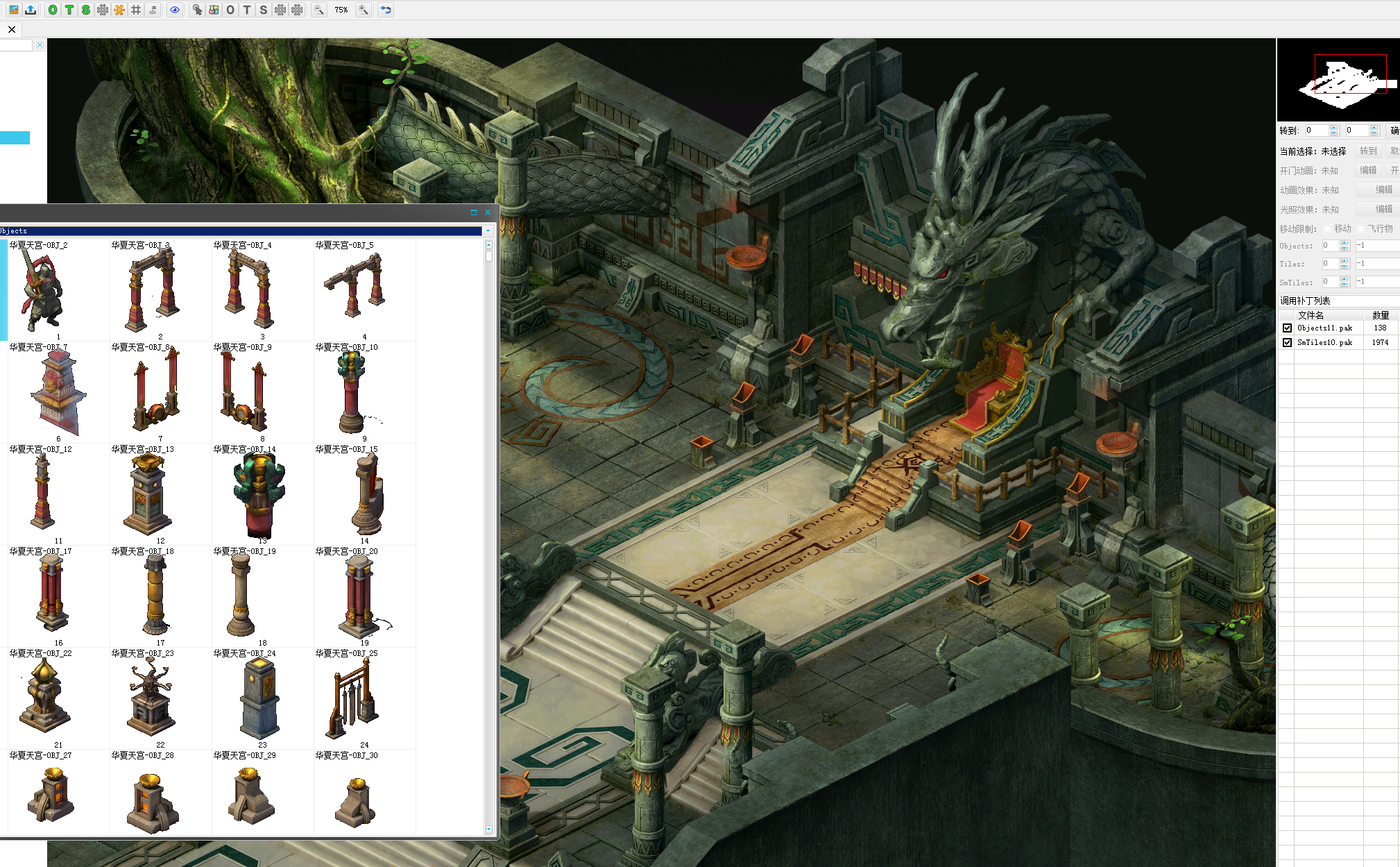This screenshot has height=867, width=1400.
Task: Click Objects palette scroll-down arrow
Action: [x=488, y=829]
